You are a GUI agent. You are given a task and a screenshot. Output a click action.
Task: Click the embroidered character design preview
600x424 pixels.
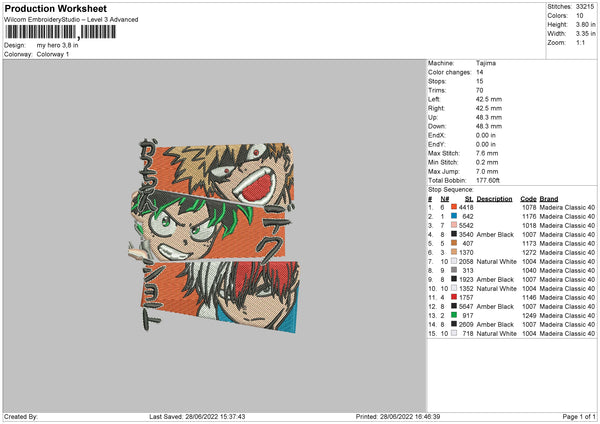coord(214,235)
